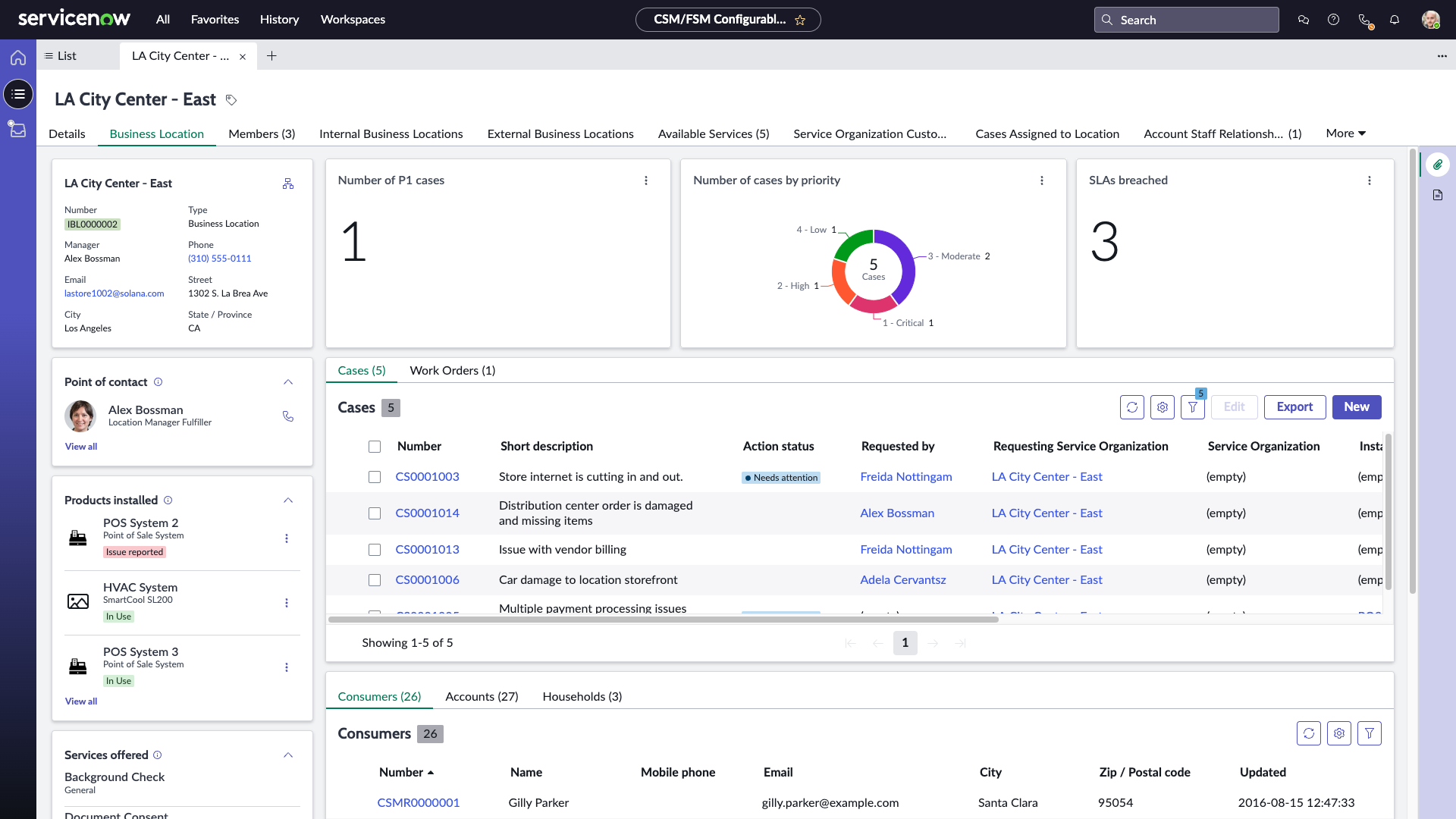Check the box for case CS0001013

(x=375, y=550)
